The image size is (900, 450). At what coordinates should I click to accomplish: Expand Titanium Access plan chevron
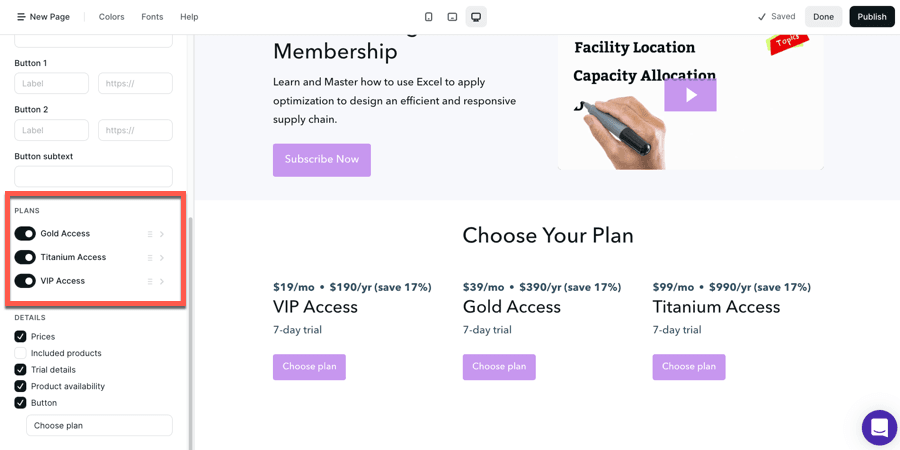point(162,258)
